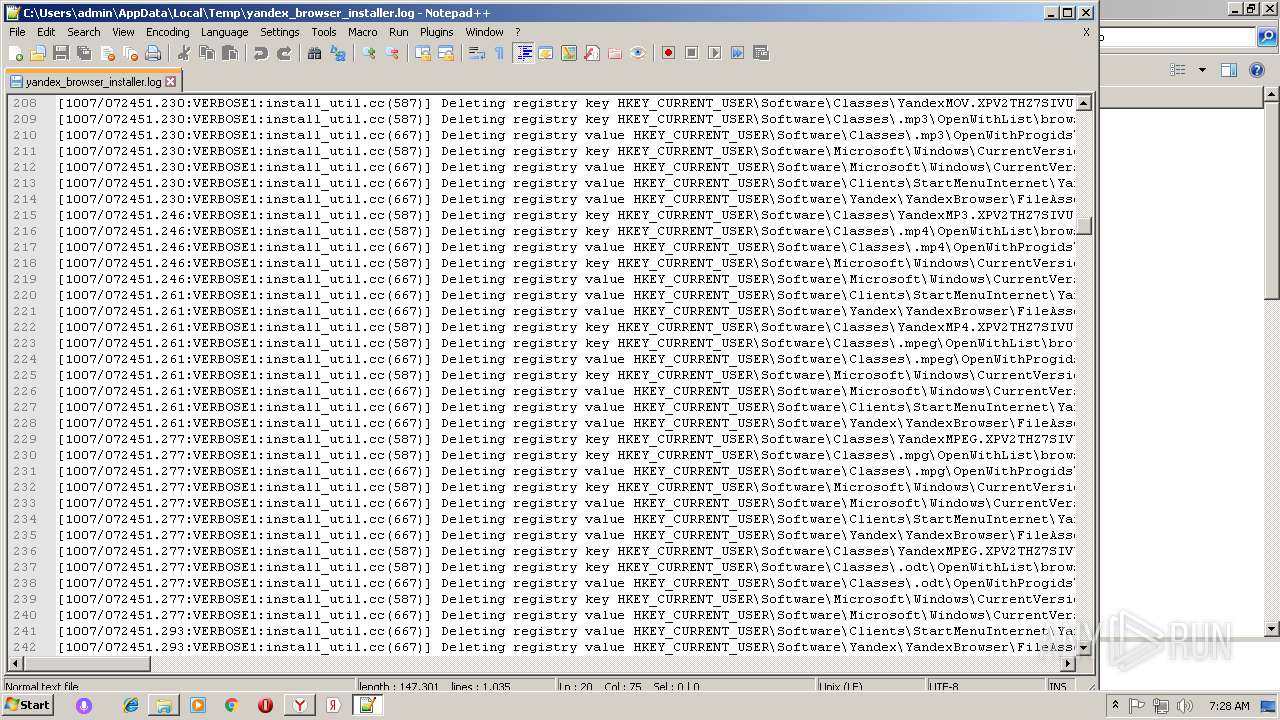Open the user-defined language icon
This screenshot has width=1280, height=720.
click(x=545, y=53)
